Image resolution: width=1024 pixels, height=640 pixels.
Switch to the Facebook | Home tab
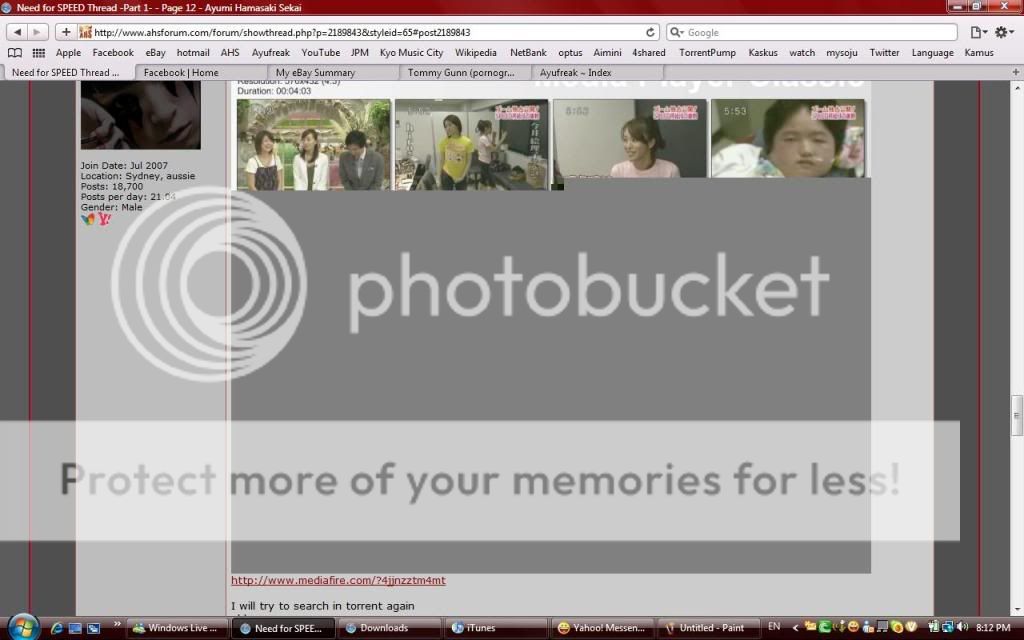(x=181, y=72)
